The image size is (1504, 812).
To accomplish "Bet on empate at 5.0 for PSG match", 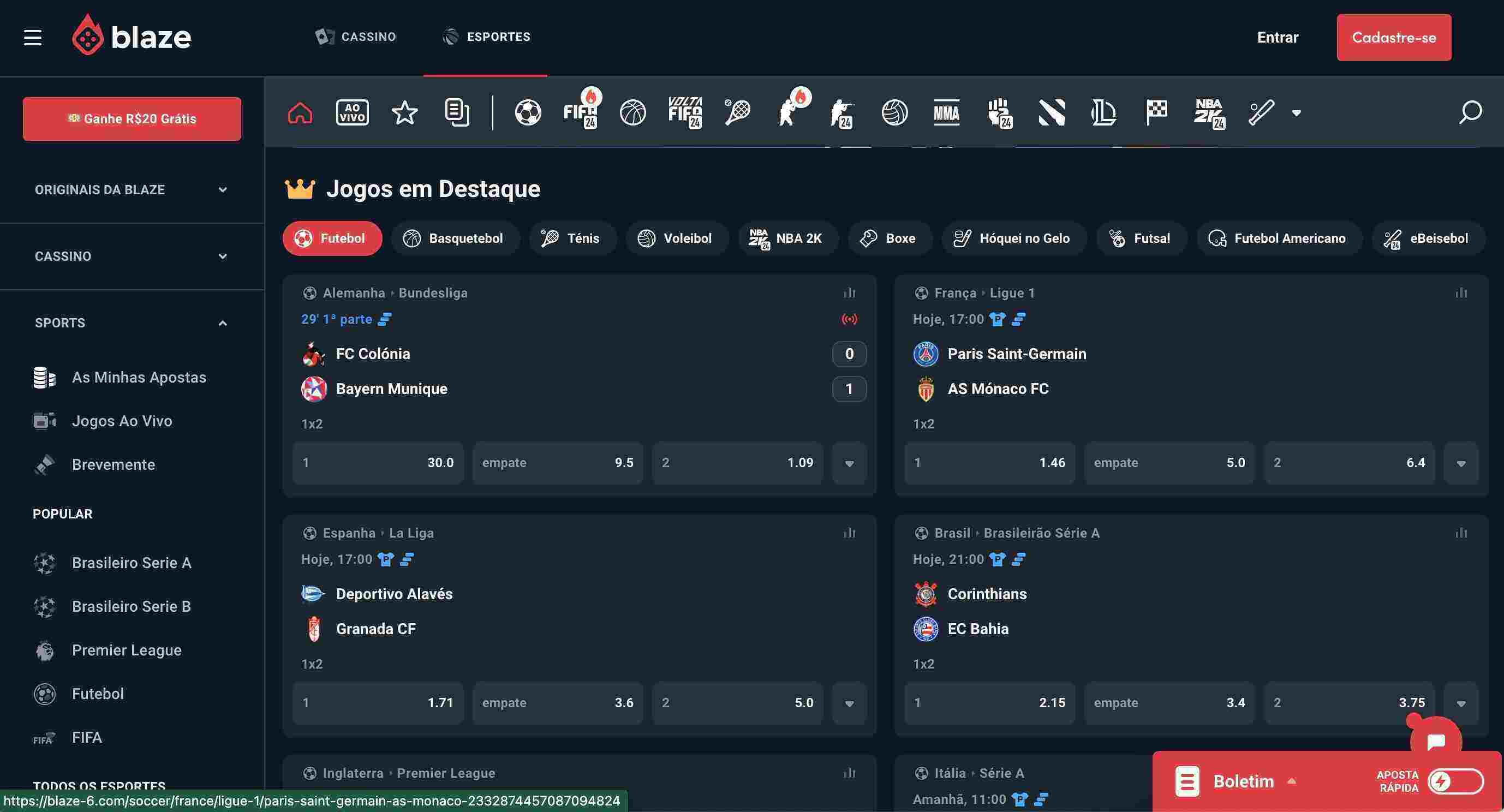I will tap(1169, 463).
